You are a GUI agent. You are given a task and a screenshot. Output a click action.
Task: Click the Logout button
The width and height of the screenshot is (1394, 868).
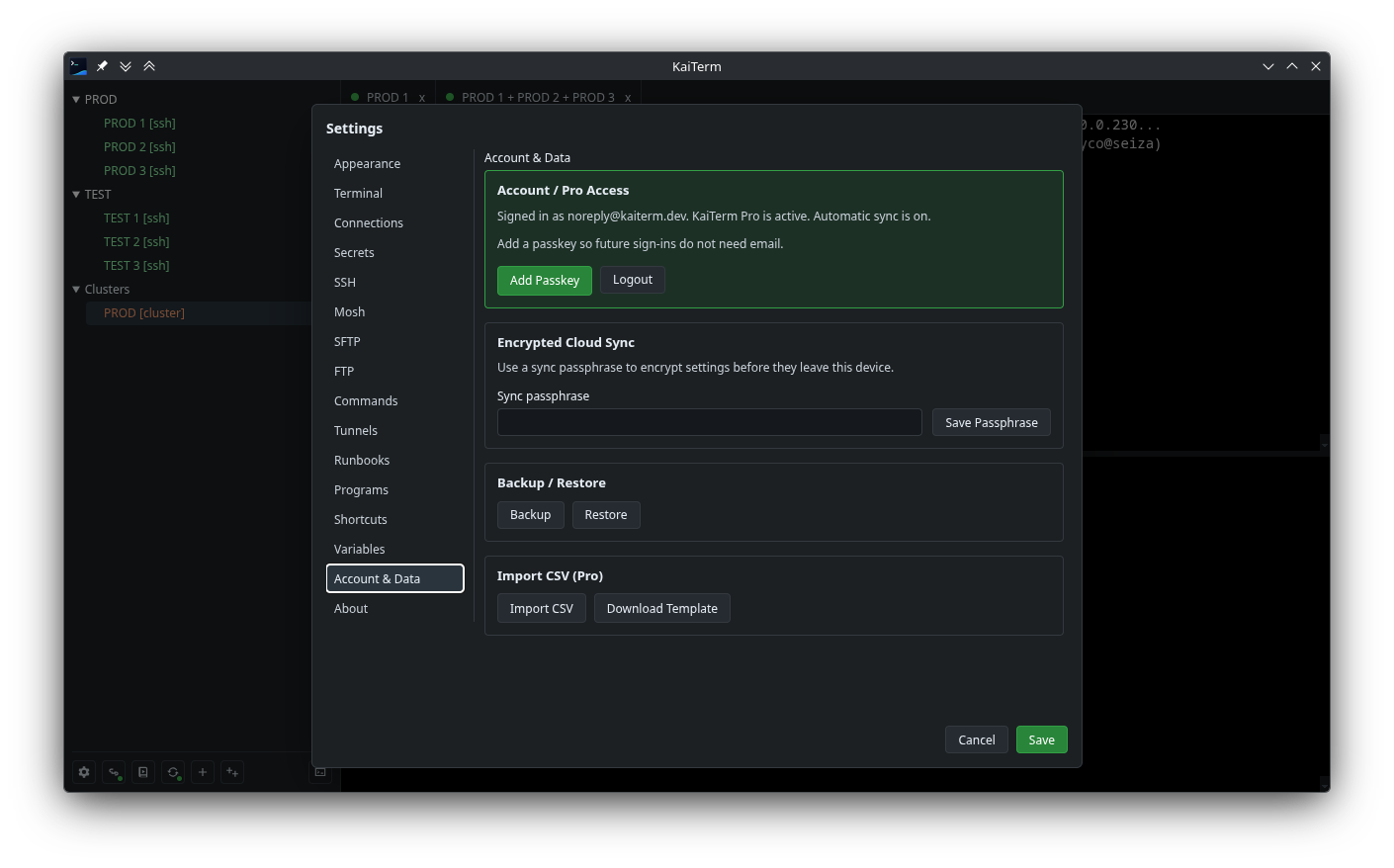click(633, 280)
